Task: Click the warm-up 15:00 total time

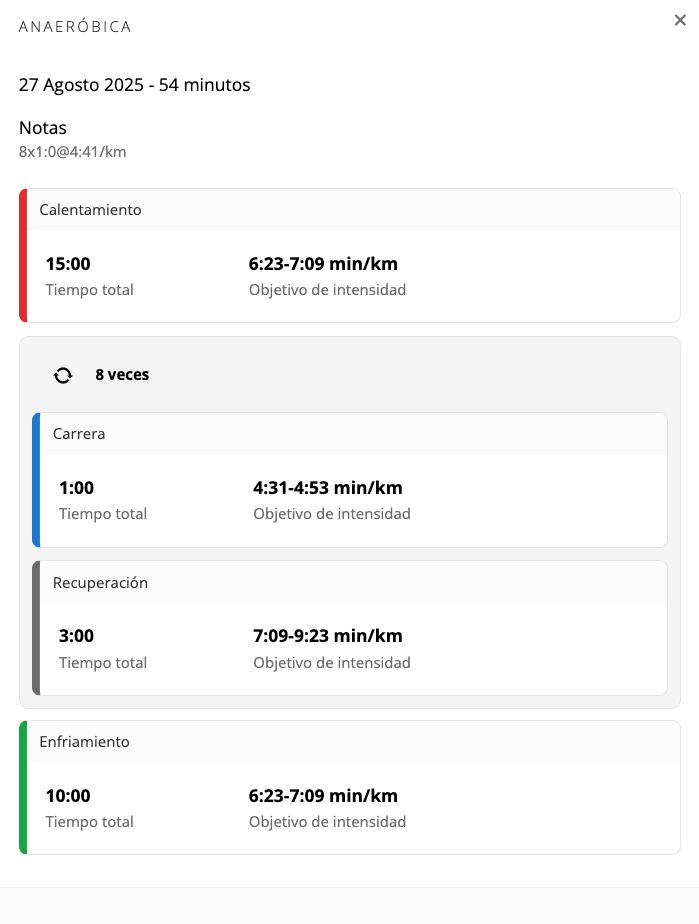Action: pos(68,264)
